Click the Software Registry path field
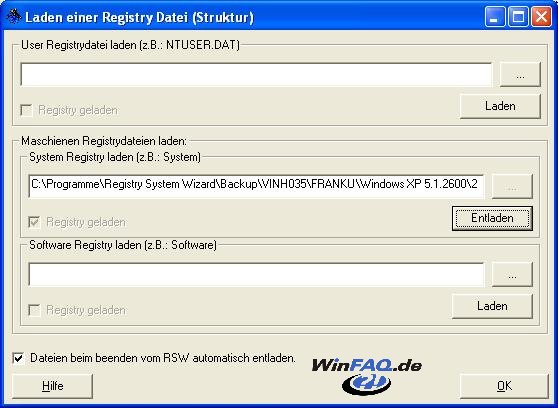The height and width of the screenshot is (408, 558). [x=256, y=274]
